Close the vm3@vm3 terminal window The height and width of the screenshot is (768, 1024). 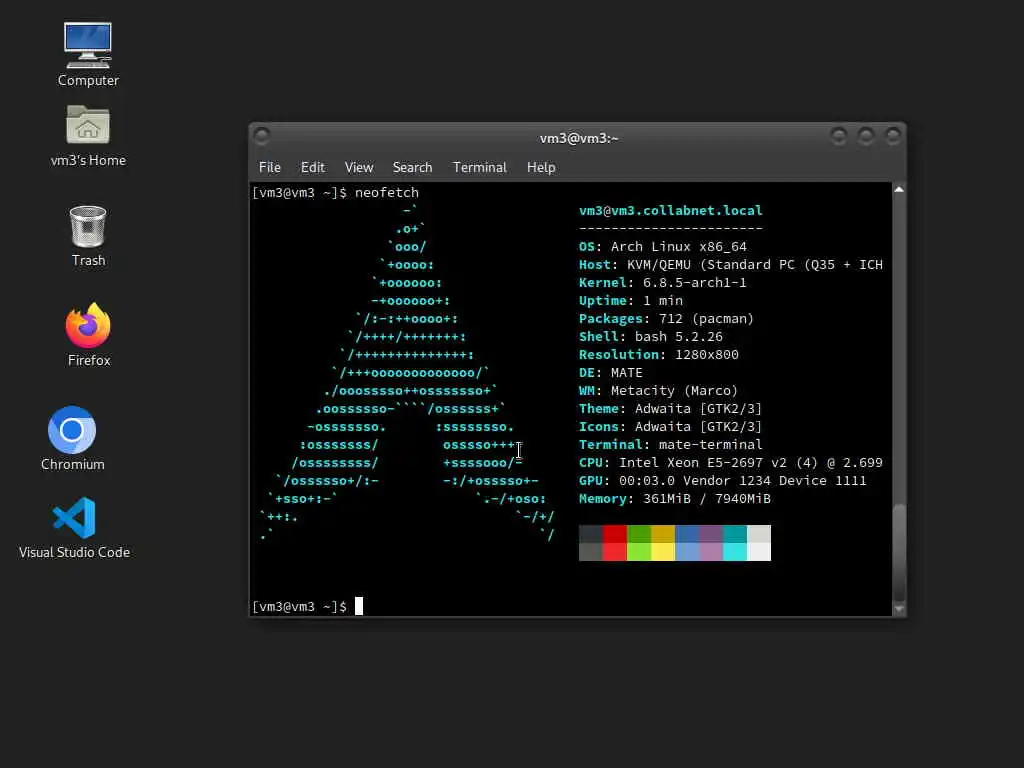click(893, 136)
